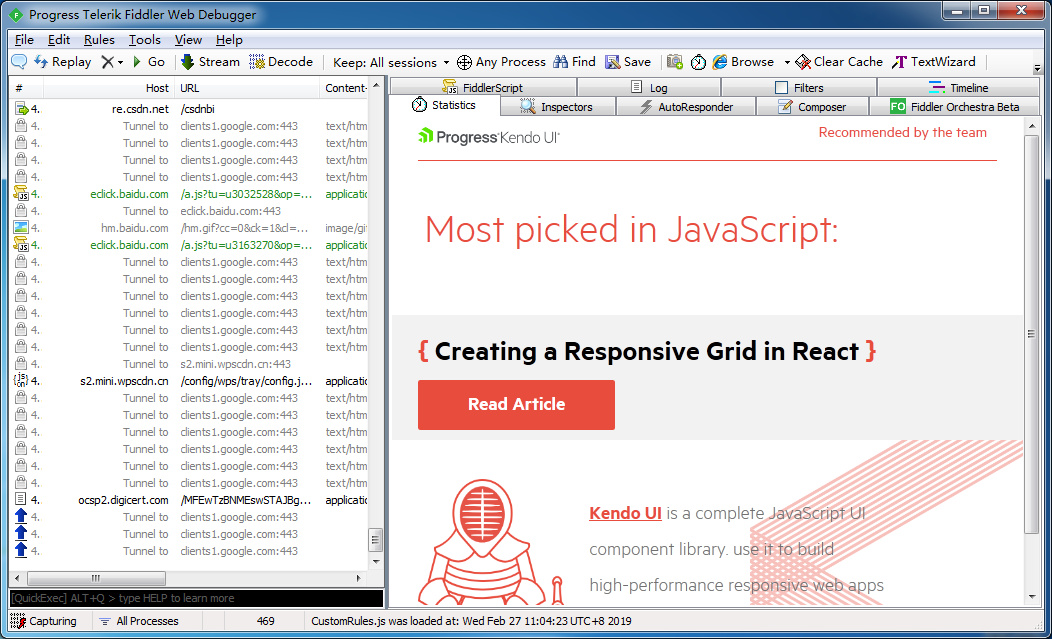Switch to the Timeline tab
The width and height of the screenshot is (1052, 639).
coord(958,87)
